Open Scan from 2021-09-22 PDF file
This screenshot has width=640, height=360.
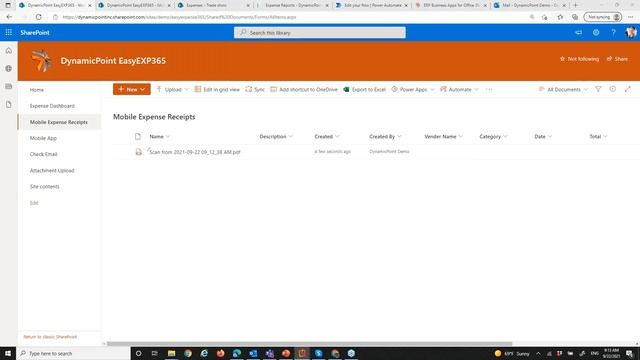click(195, 152)
